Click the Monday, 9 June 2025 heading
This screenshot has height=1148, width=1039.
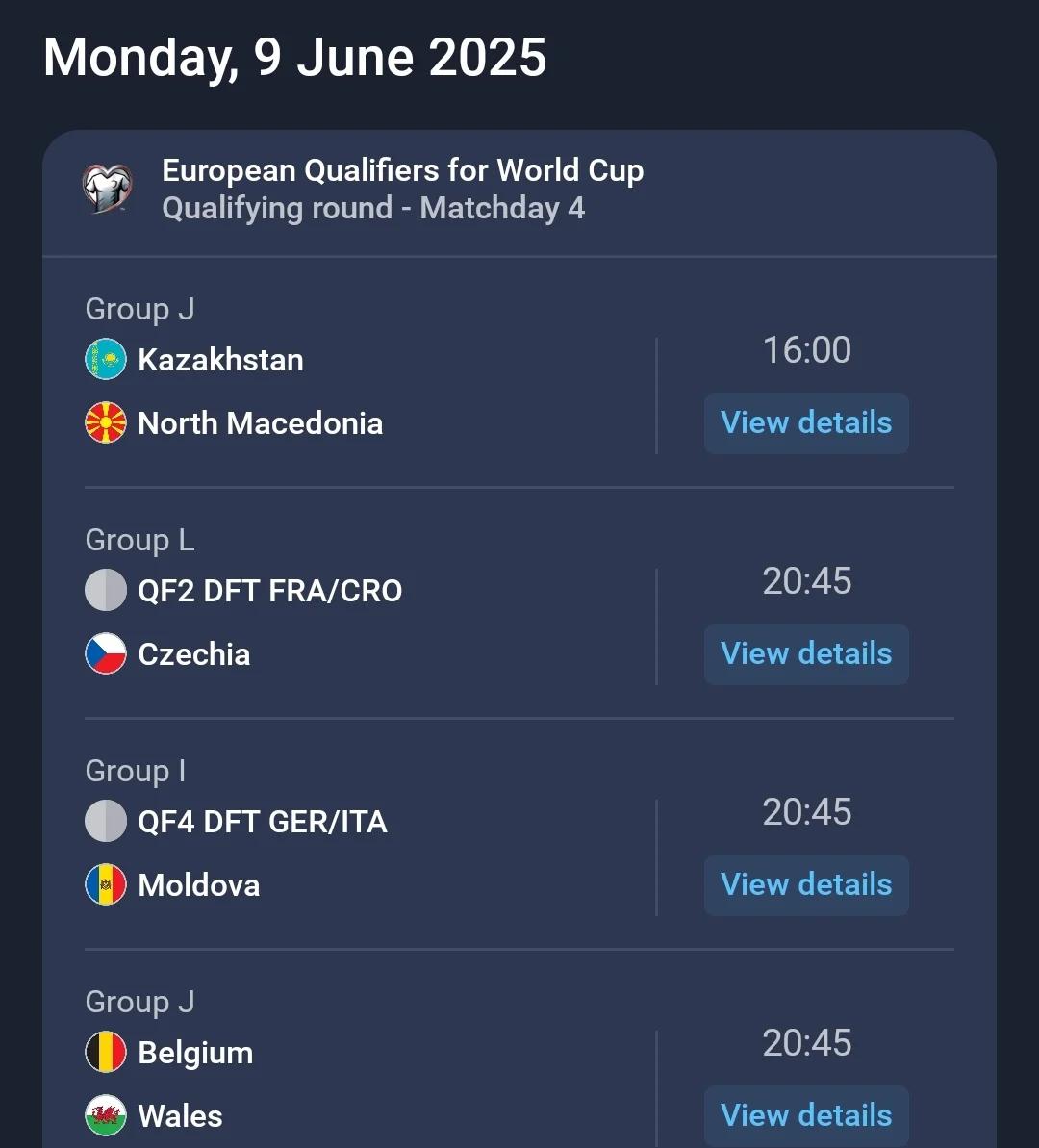(294, 58)
